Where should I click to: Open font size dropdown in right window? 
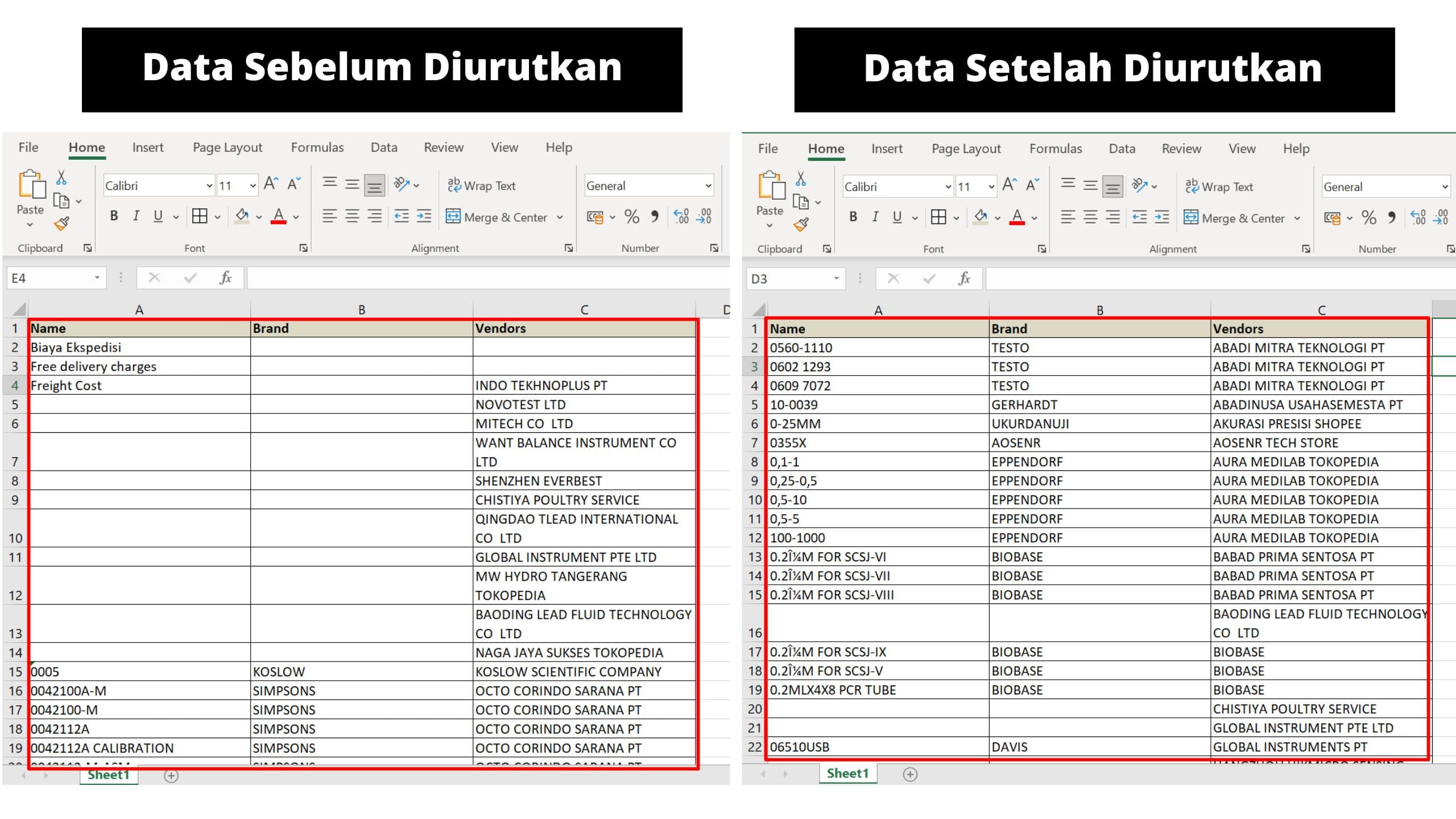[992, 187]
